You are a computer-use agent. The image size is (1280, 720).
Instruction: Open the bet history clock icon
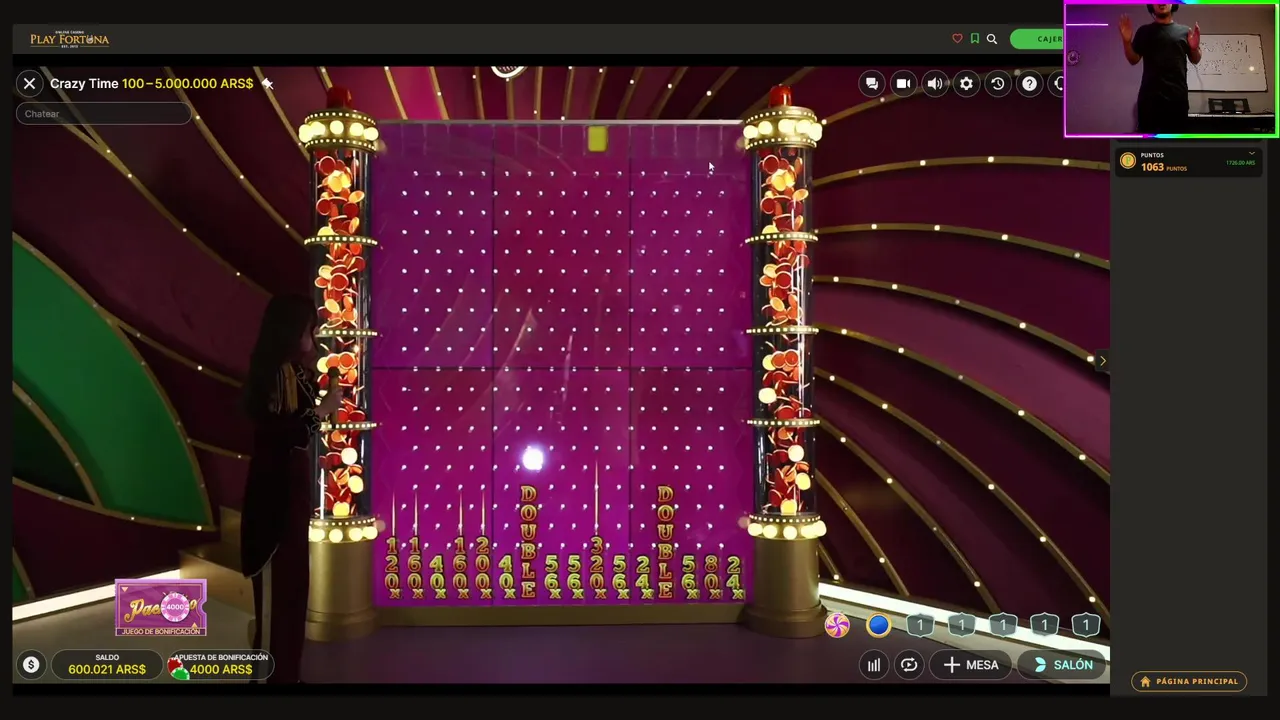pyautogui.click(x=997, y=84)
